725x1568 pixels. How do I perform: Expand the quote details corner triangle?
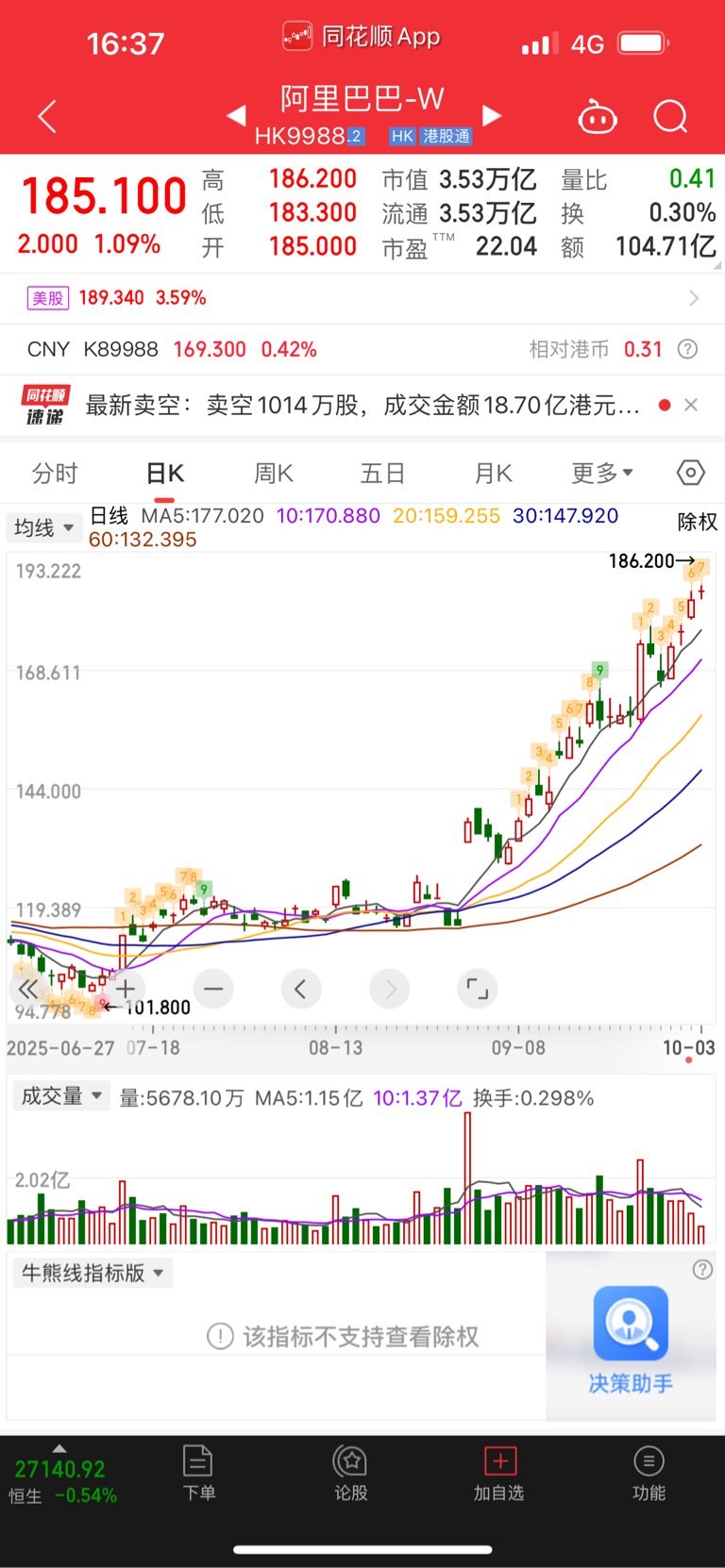[x=718, y=267]
